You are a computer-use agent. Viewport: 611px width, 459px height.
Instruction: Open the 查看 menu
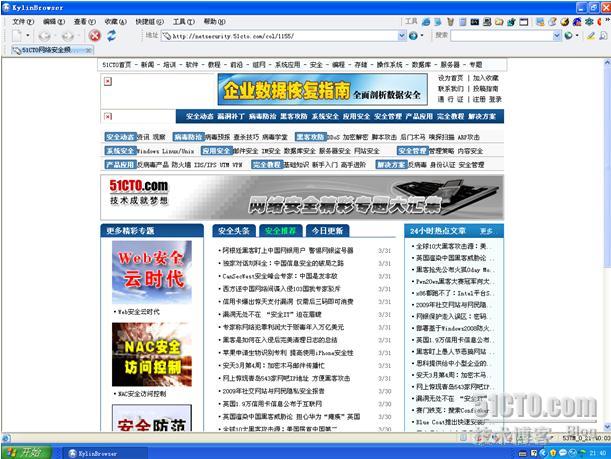84,21
